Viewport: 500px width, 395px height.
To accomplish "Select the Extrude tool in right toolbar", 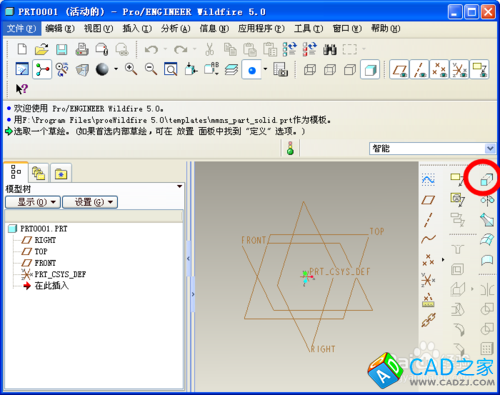I will tap(486, 180).
